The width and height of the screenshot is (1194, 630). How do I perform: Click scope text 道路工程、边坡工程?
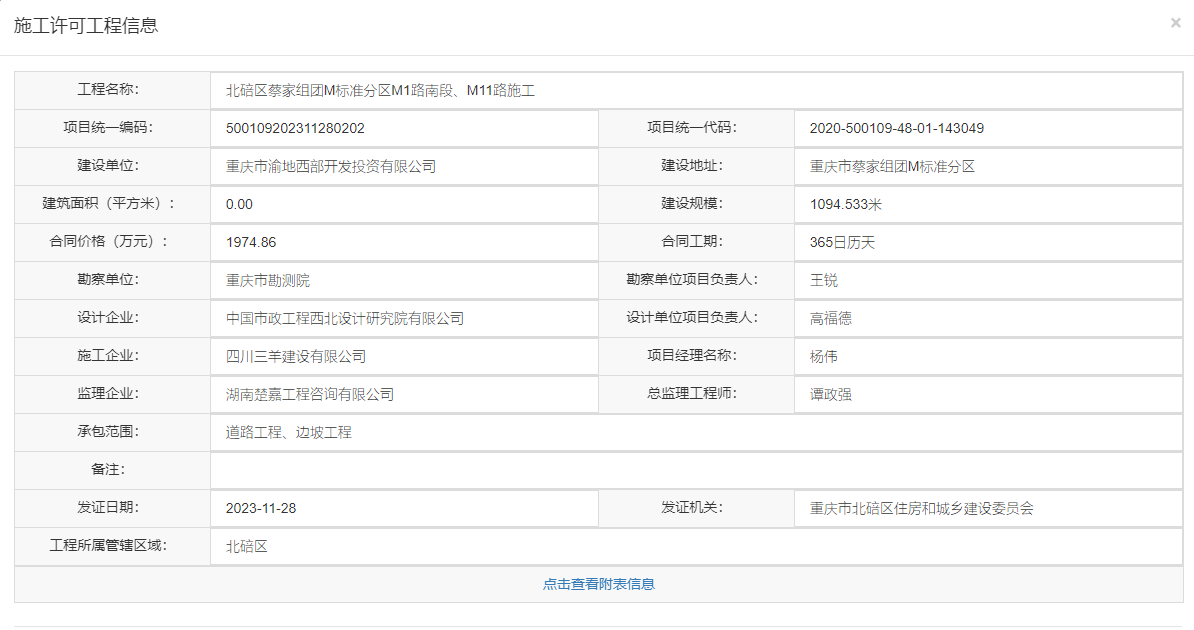[x=289, y=433]
